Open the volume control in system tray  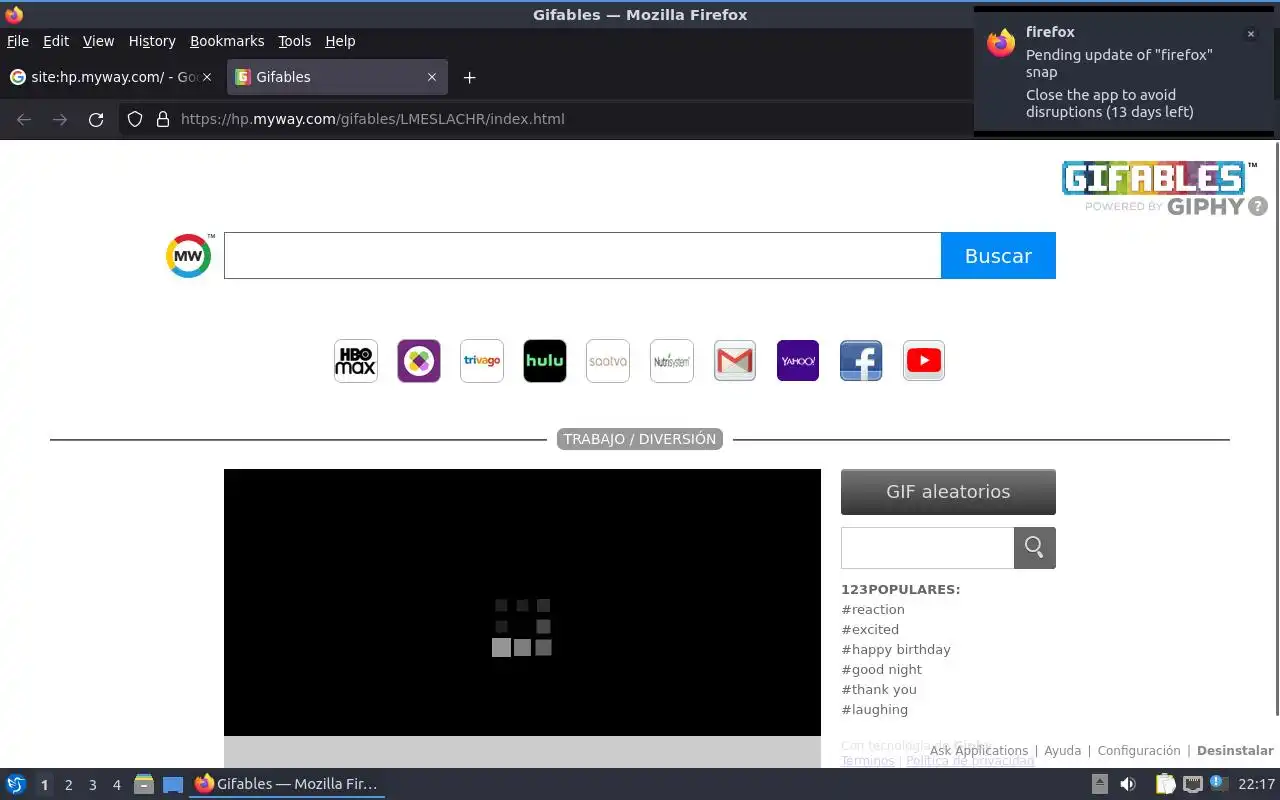1128,785
